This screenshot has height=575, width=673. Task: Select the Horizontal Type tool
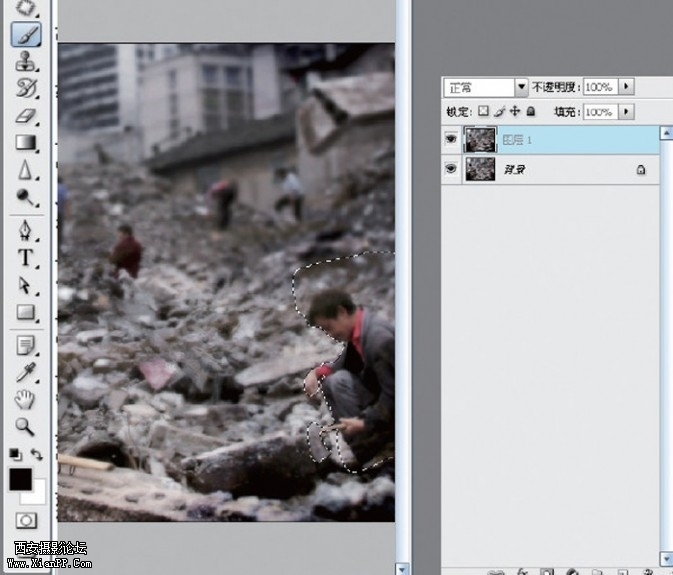coord(26,258)
